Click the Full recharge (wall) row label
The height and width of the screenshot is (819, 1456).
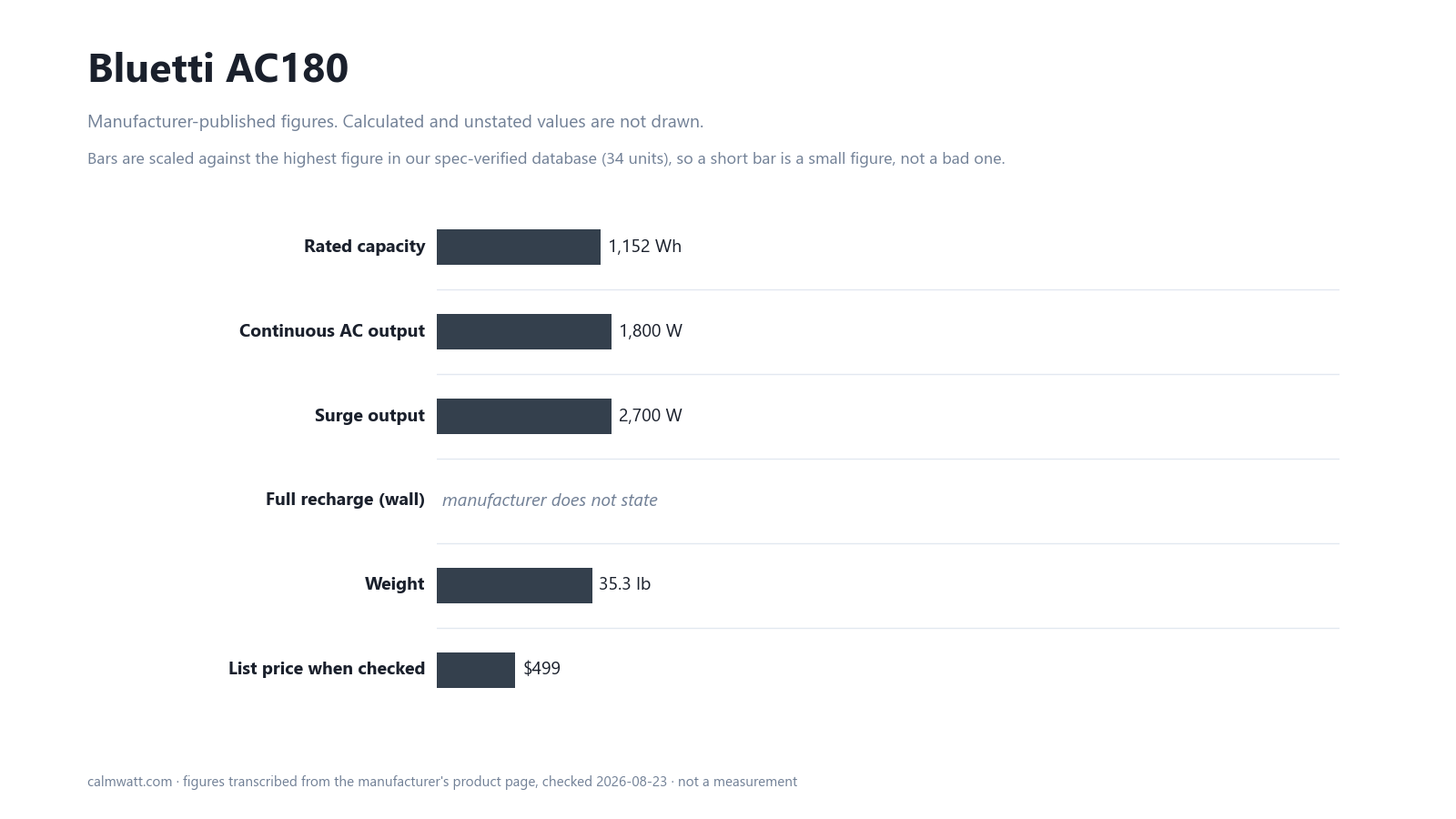tap(345, 500)
